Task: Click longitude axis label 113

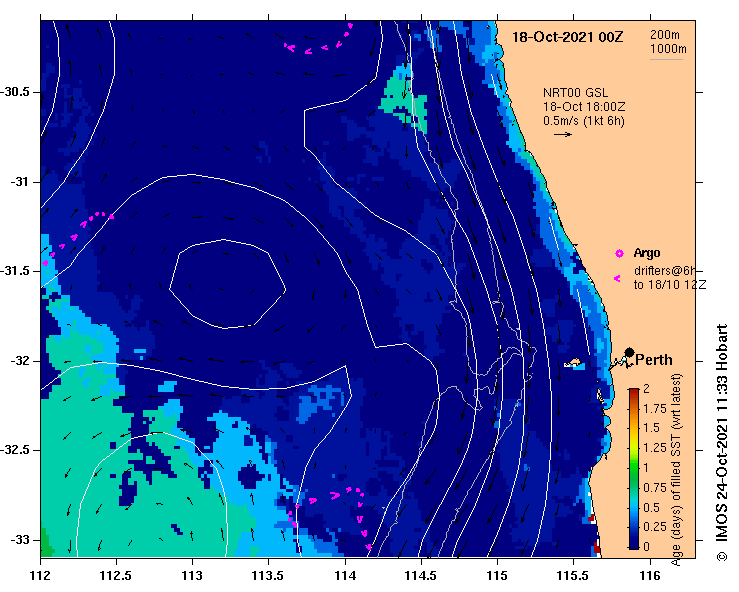Action: [192, 576]
